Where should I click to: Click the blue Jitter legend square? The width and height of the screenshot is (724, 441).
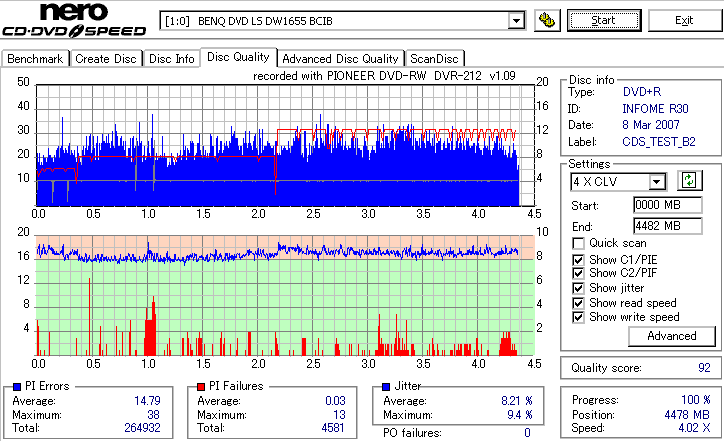click(386, 387)
